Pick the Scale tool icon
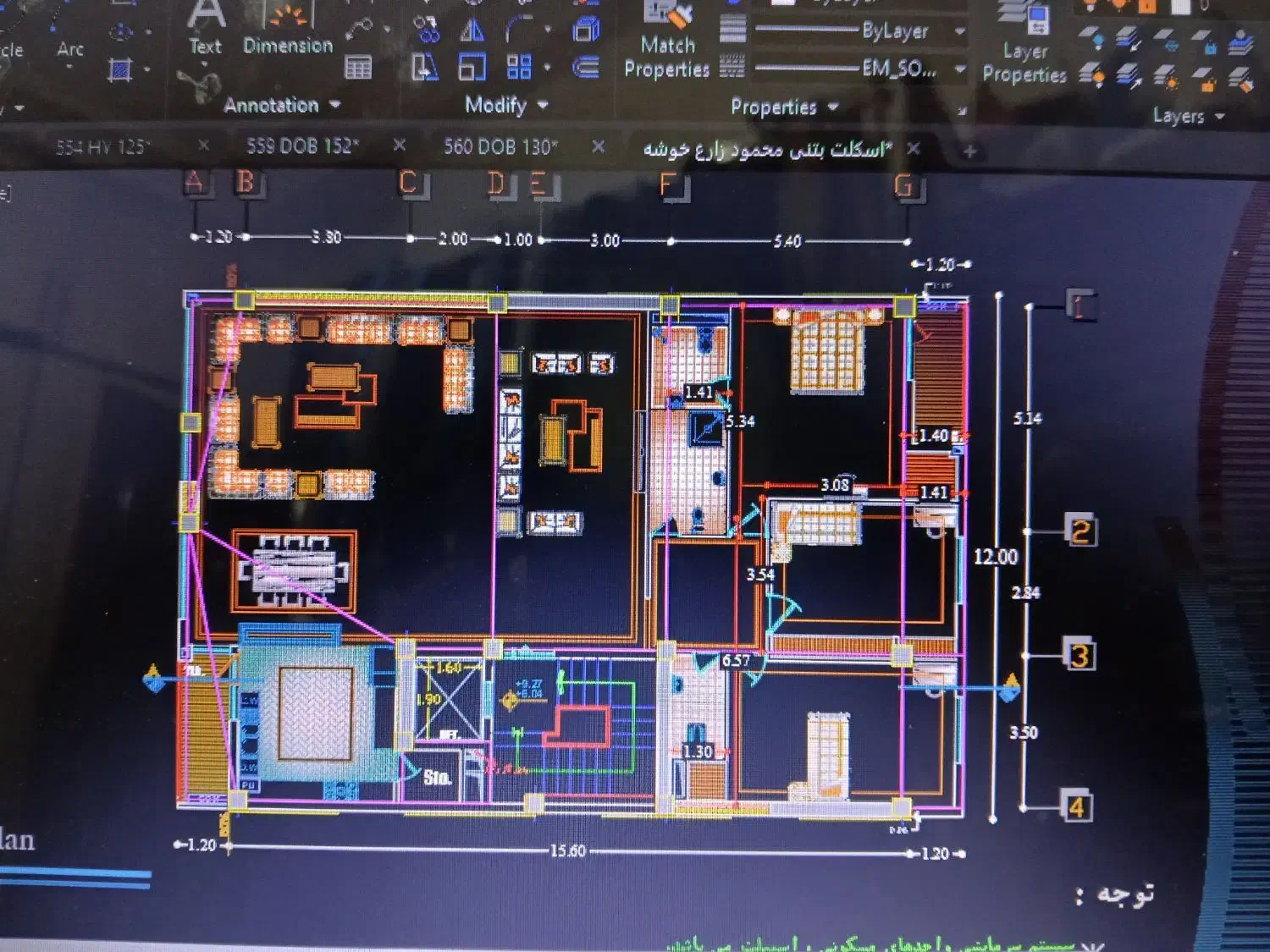 pyautogui.click(x=472, y=67)
